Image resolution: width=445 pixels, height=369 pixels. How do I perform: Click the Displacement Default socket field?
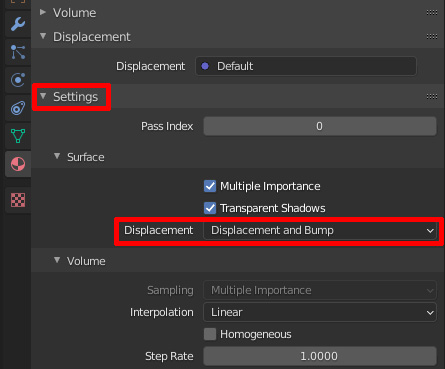pos(306,66)
